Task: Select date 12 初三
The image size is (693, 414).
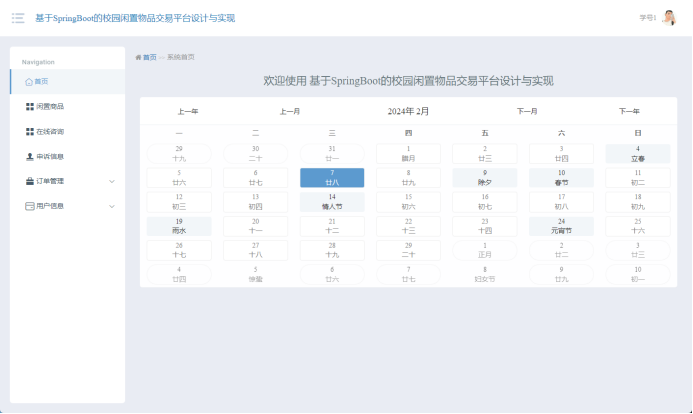Action: (x=179, y=202)
